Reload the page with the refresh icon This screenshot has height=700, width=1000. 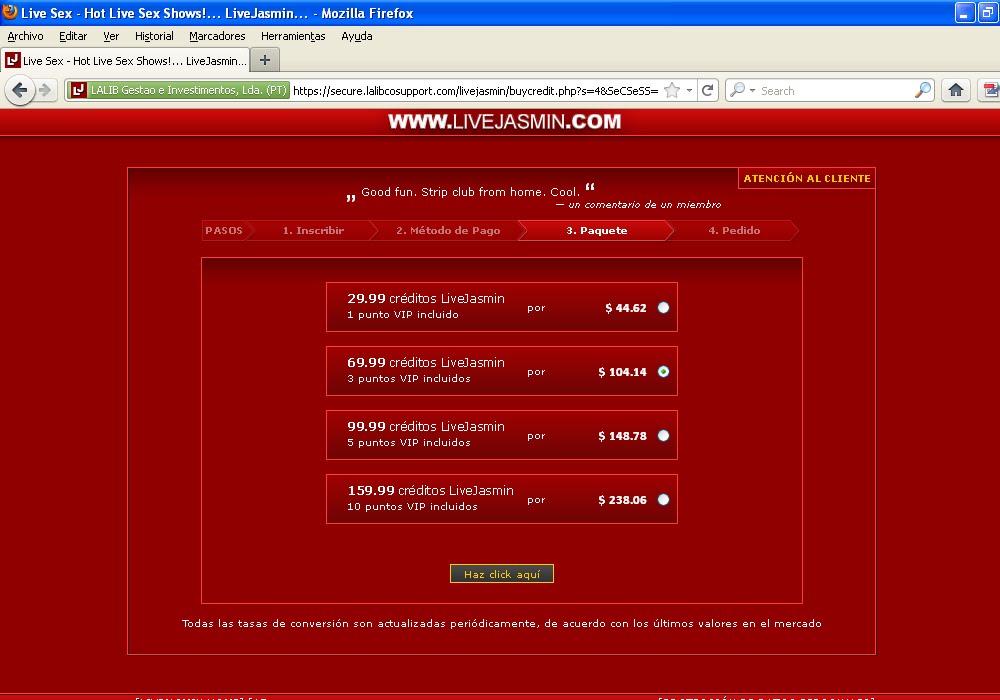point(707,91)
